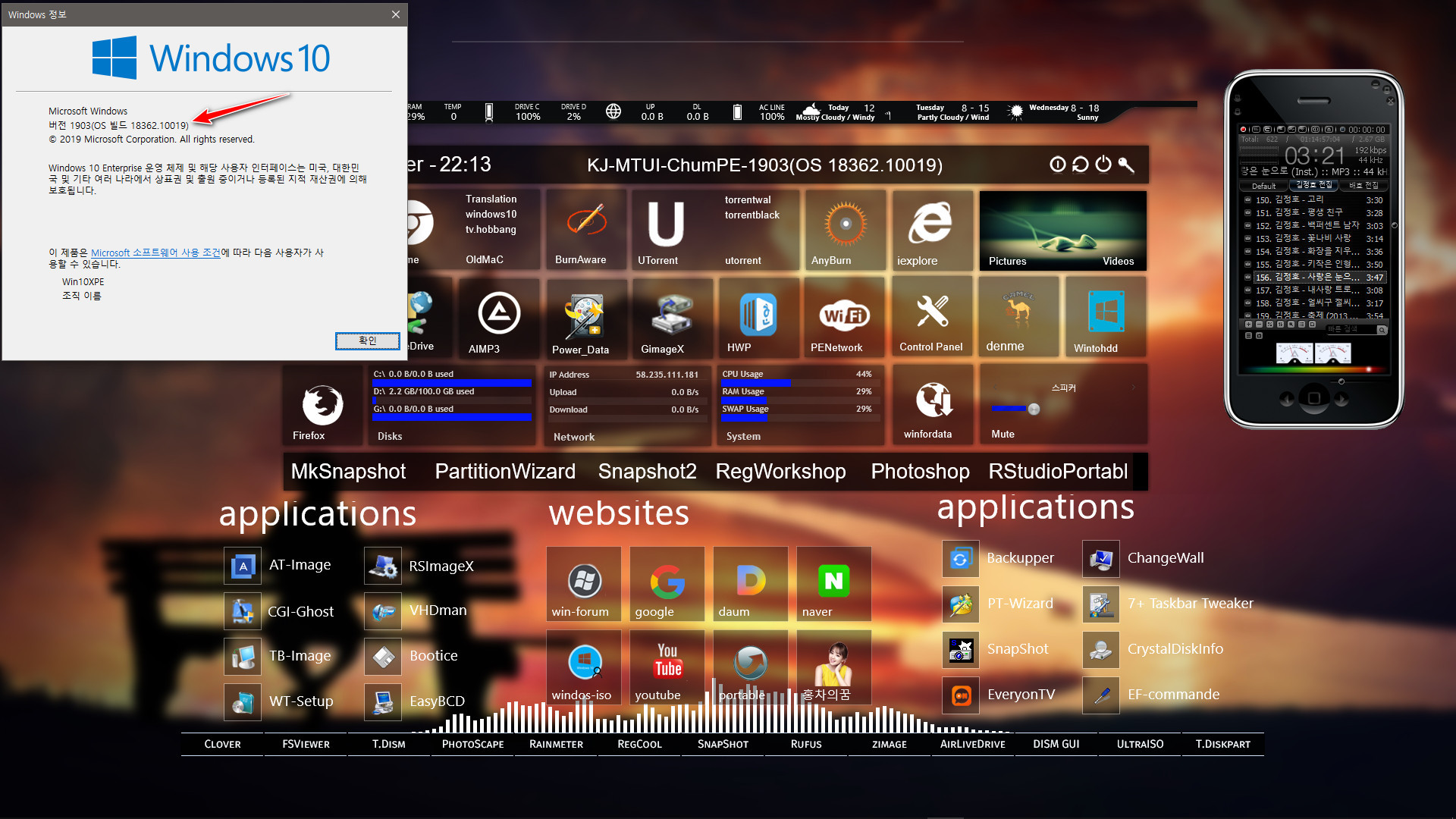Open the naver website tile

point(834,584)
